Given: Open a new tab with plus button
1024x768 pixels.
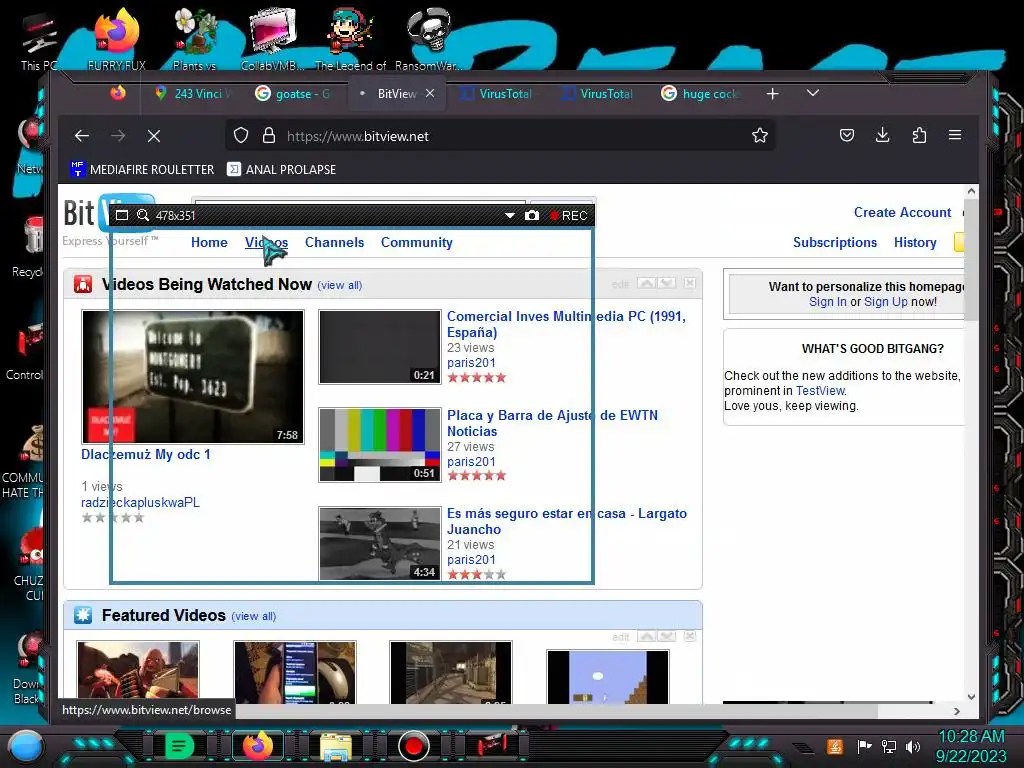Looking at the screenshot, I should tap(773, 94).
